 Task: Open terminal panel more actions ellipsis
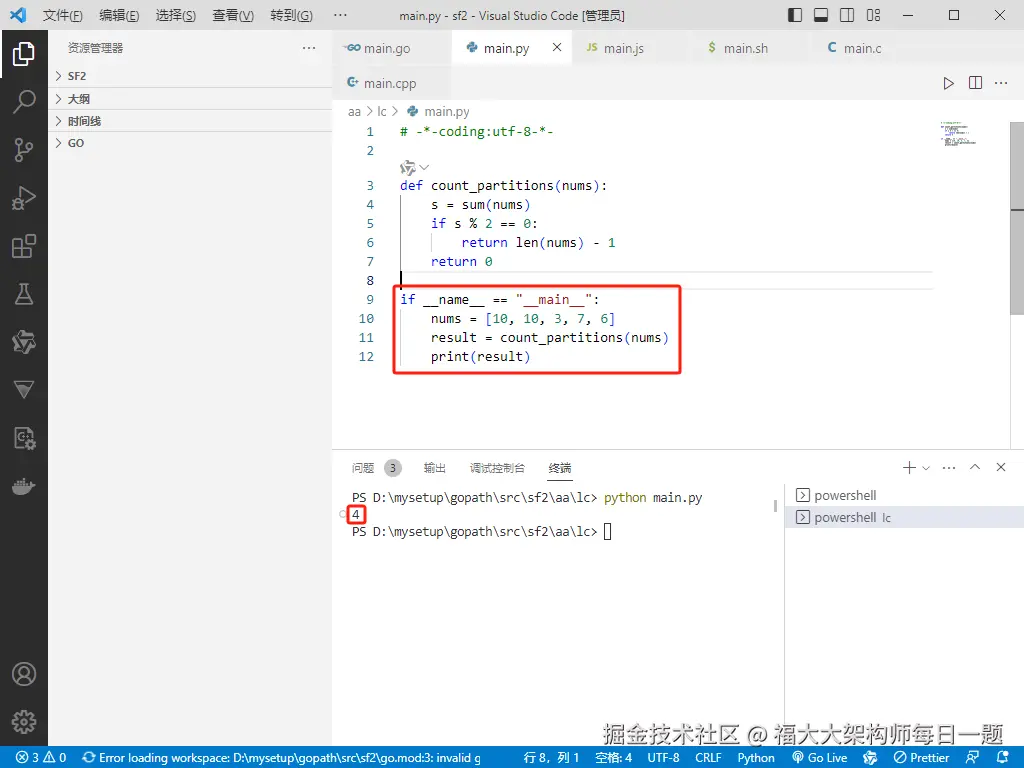click(949, 468)
